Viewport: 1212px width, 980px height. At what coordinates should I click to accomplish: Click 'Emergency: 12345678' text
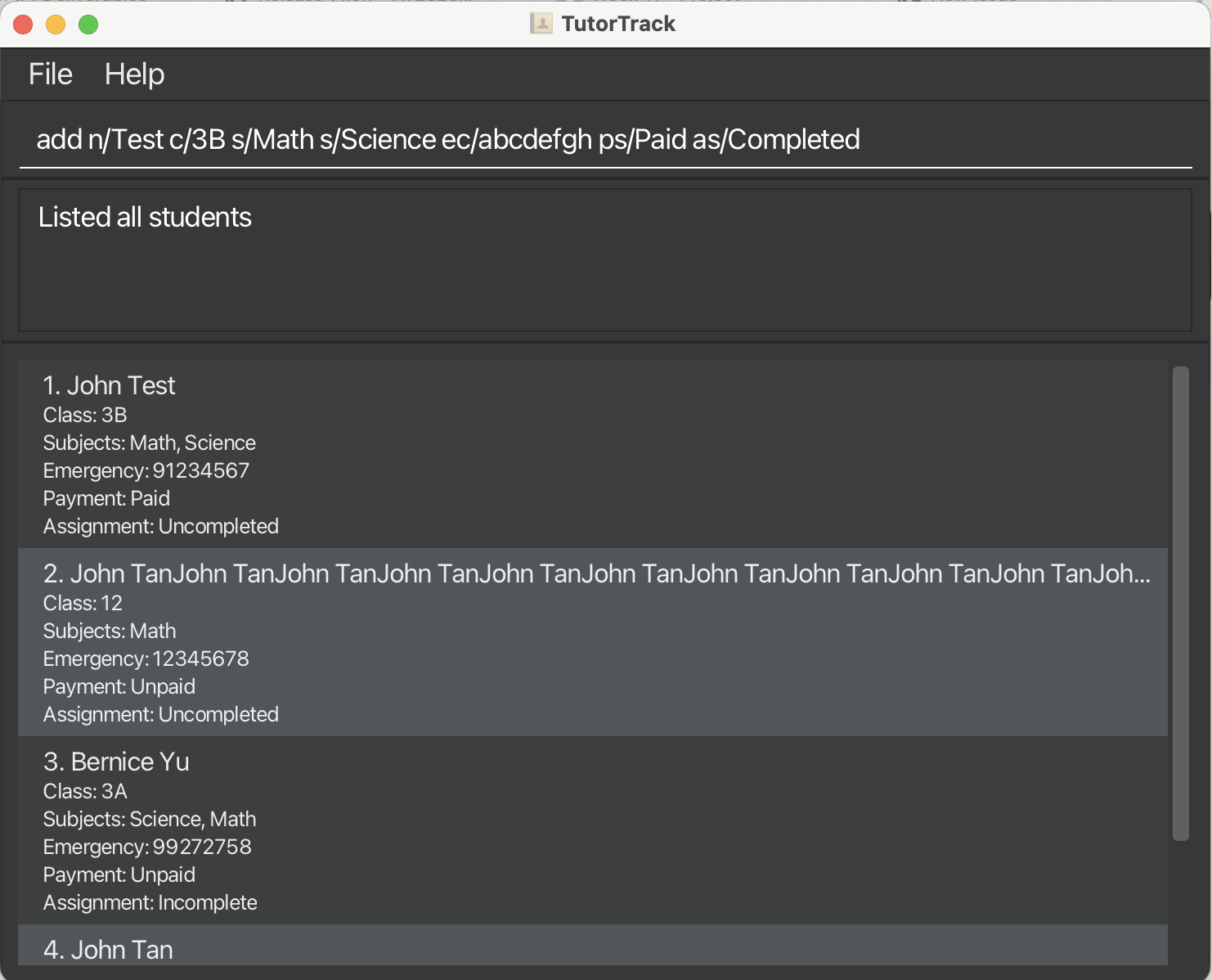(x=146, y=659)
